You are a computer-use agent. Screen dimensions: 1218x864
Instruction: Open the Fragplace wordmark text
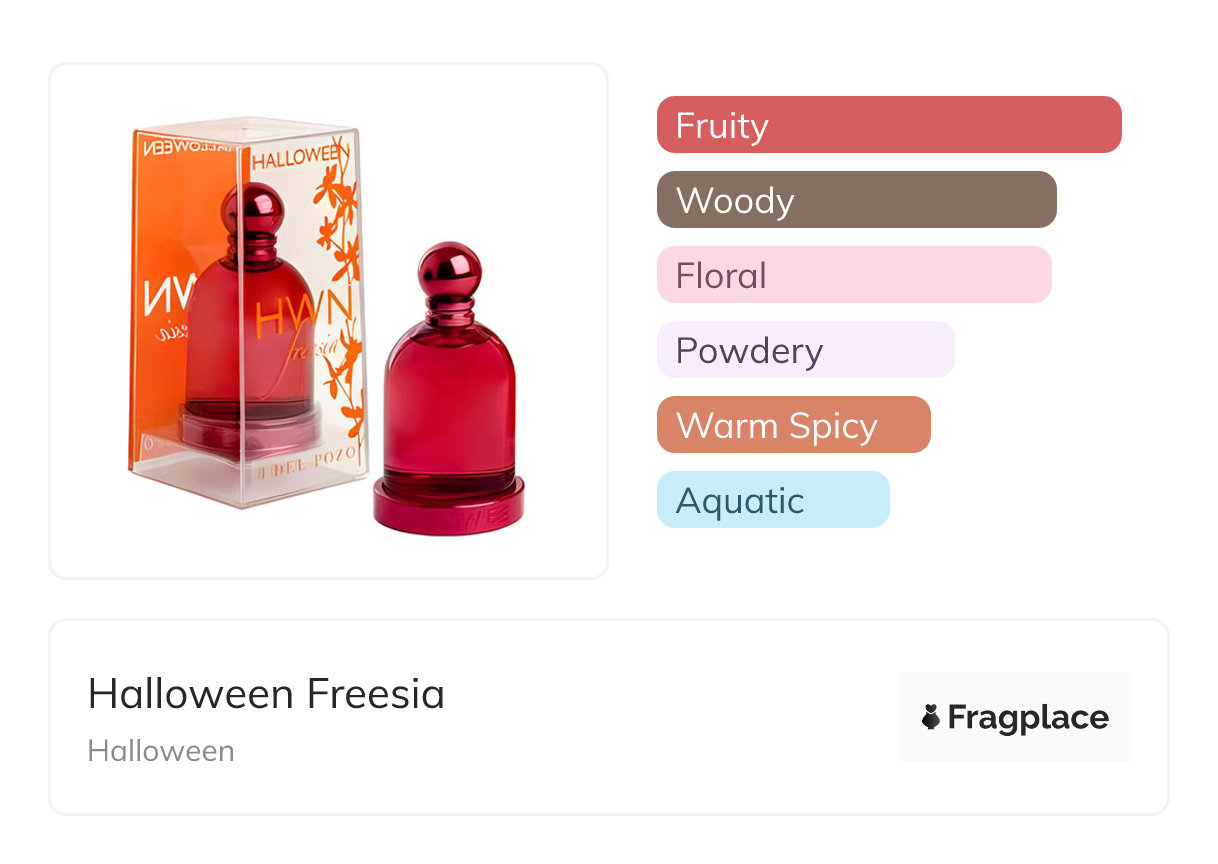click(1028, 717)
